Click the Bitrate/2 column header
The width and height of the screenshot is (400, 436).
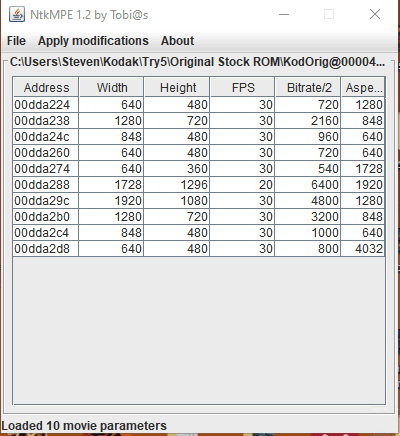tap(308, 88)
